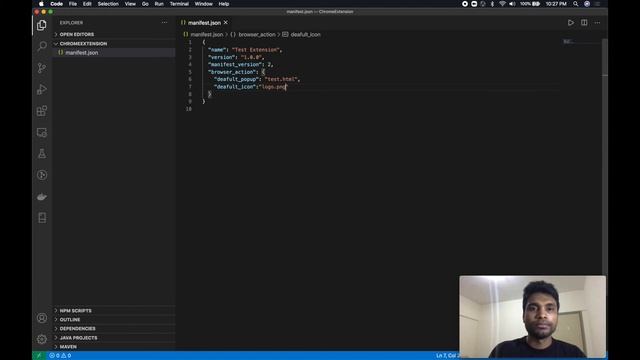Screen dimensions: 640x360
Task: Click the "manifest_version" key on line 4
Action: pos(235,64)
